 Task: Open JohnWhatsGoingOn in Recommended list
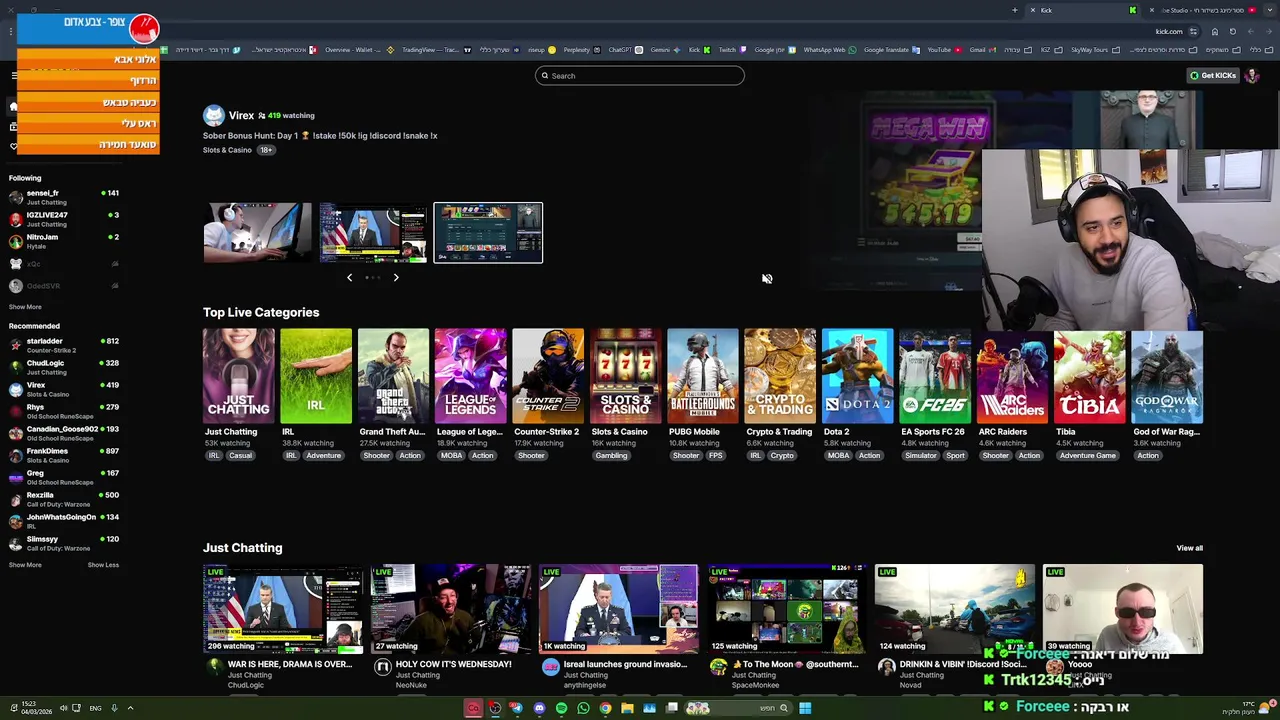[x=63, y=521]
